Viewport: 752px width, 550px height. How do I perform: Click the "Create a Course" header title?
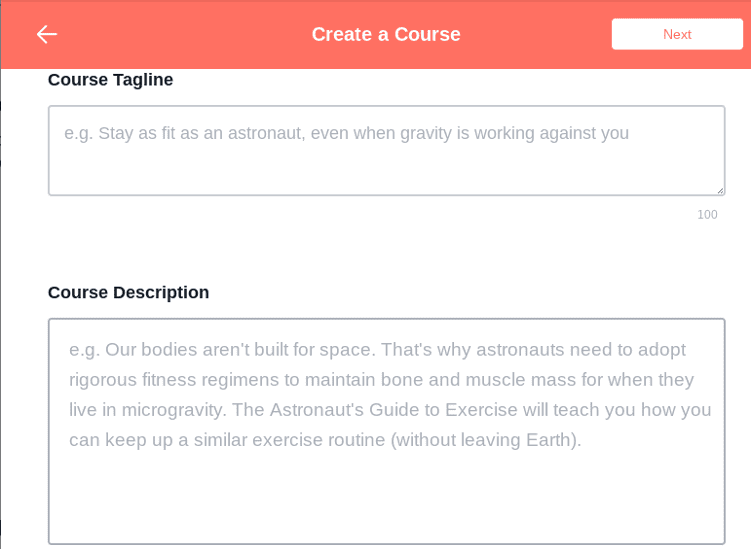[386, 34]
